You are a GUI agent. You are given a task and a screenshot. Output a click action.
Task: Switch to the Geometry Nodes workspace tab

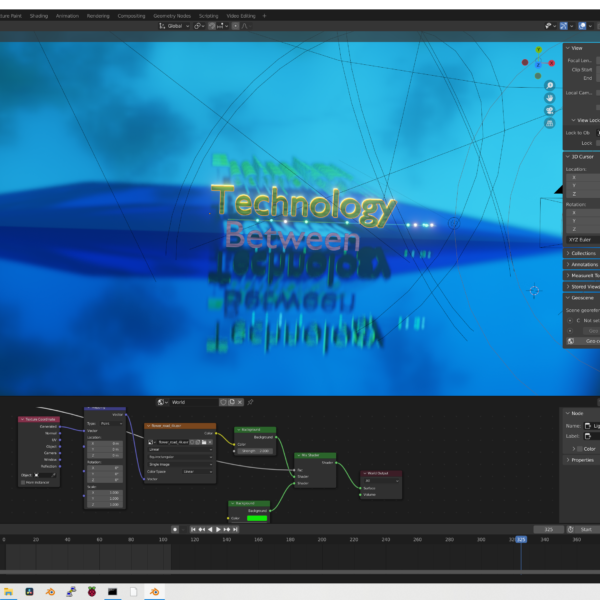click(177, 16)
